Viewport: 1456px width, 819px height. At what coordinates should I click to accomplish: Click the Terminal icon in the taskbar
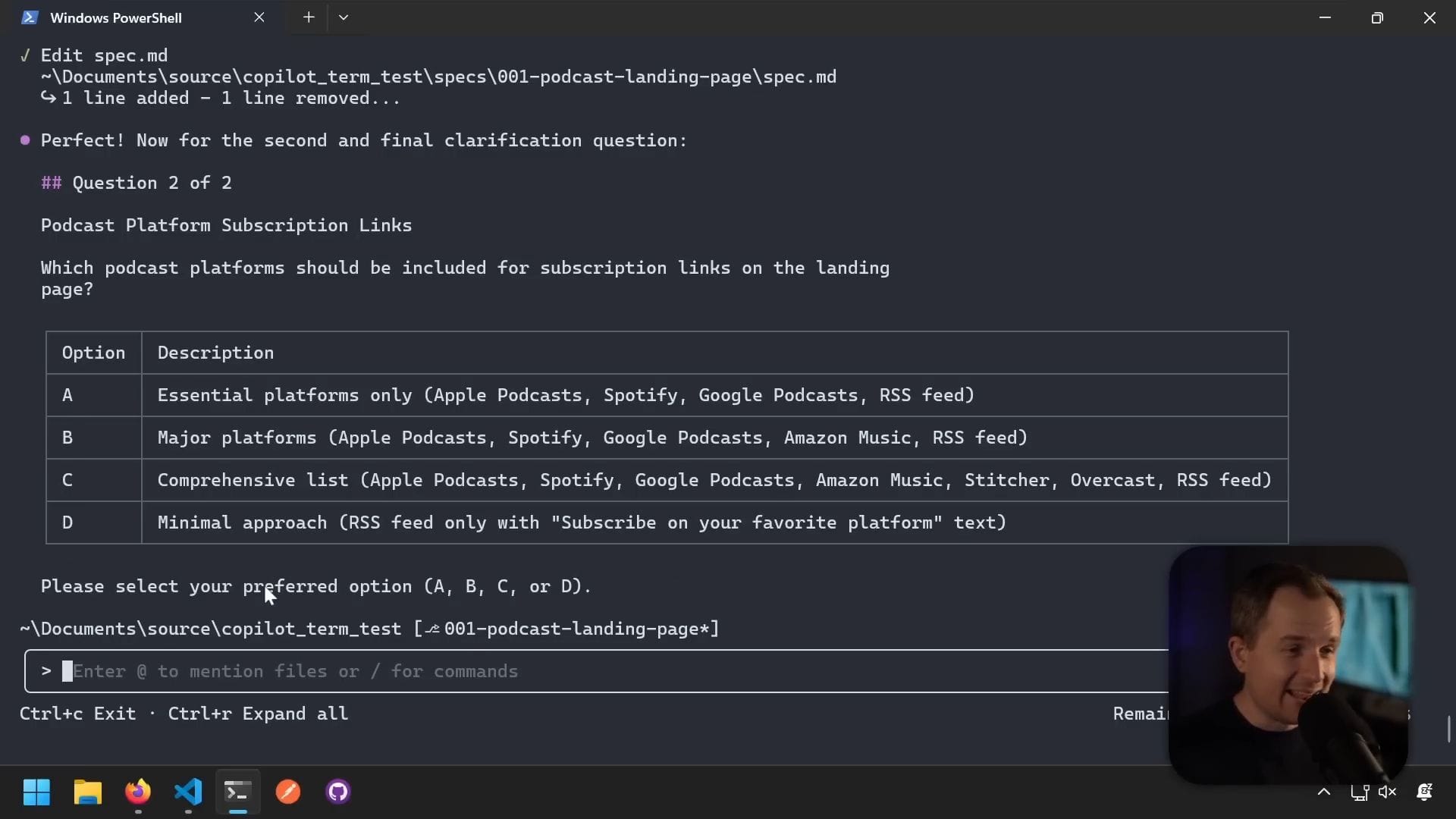[x=238, y=792]
